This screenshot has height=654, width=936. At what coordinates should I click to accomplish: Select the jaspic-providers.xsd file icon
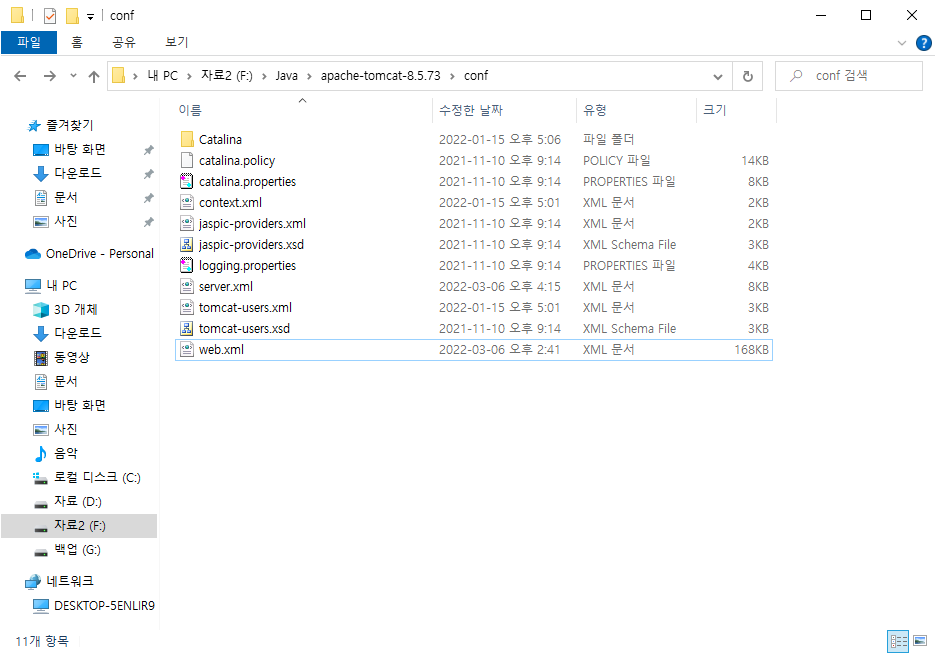pos(187,244)
